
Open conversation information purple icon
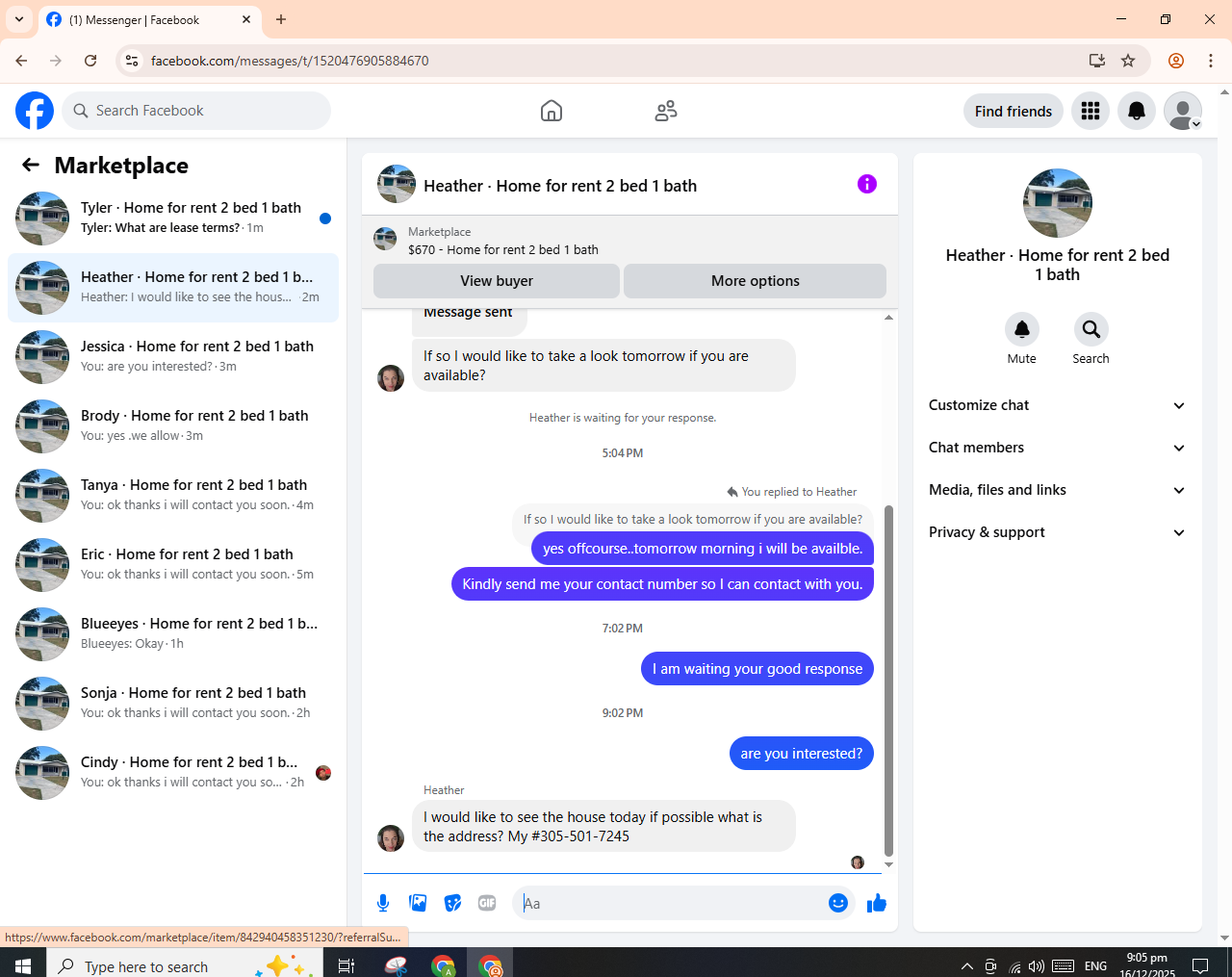tap(867, 184)
